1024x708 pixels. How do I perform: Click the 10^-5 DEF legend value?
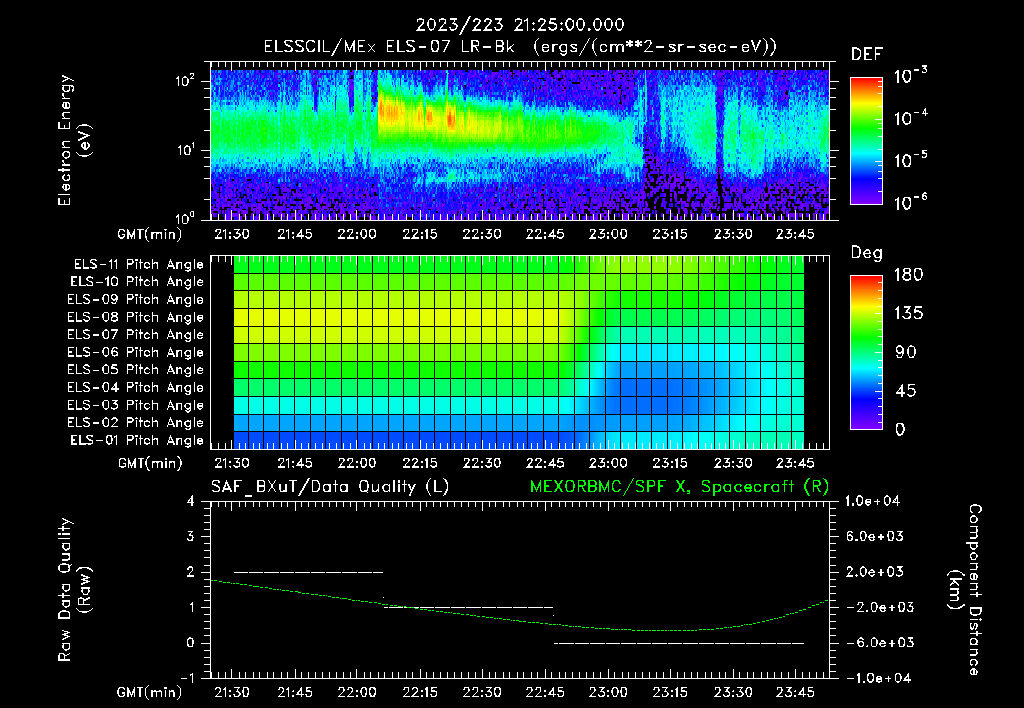[x=910, y=160]
